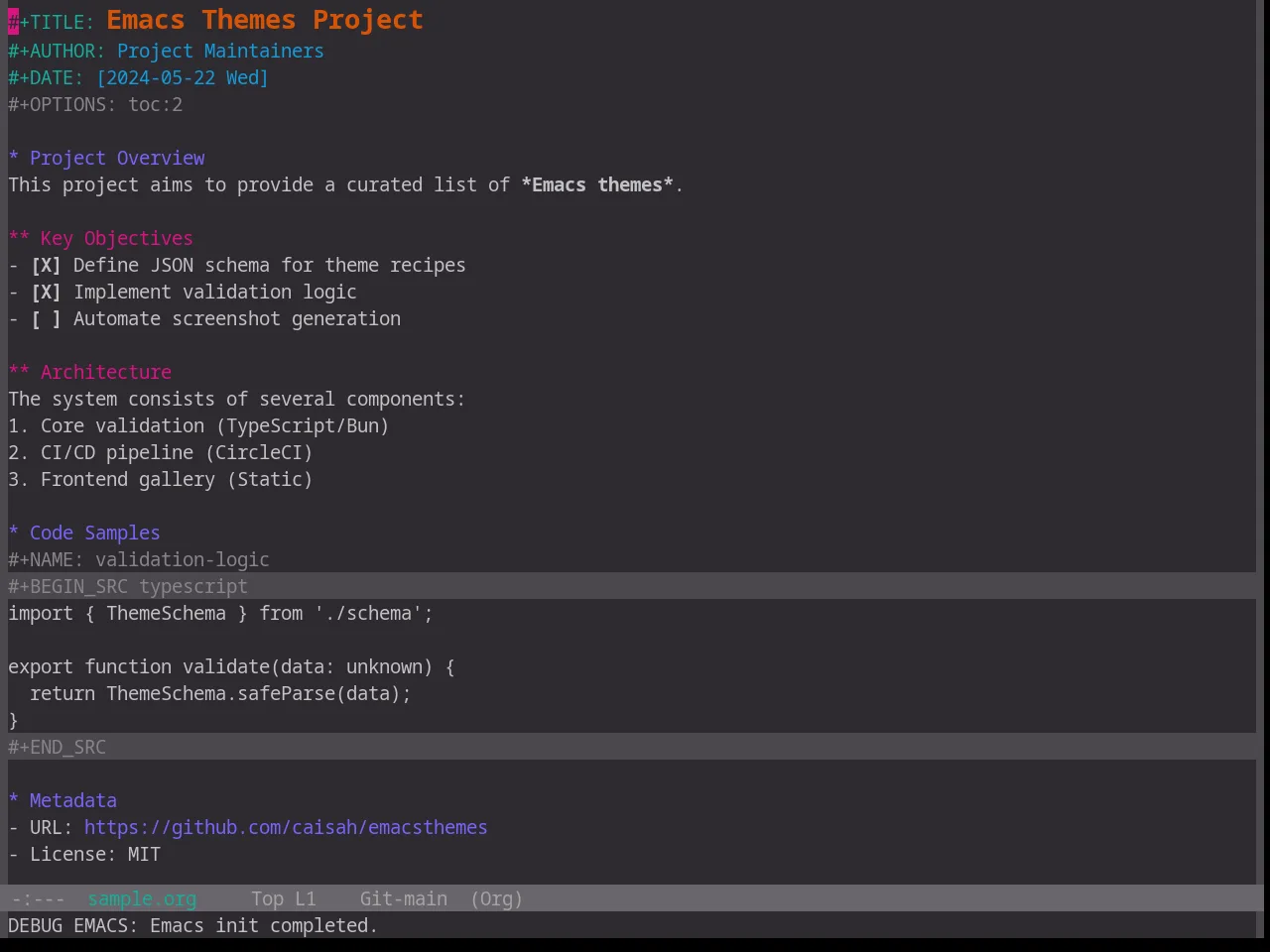This screenshot has height=952, width=1270.
Task: Click the return ThemeSchema.safeParse(data) line
Action: pos(220,694)
